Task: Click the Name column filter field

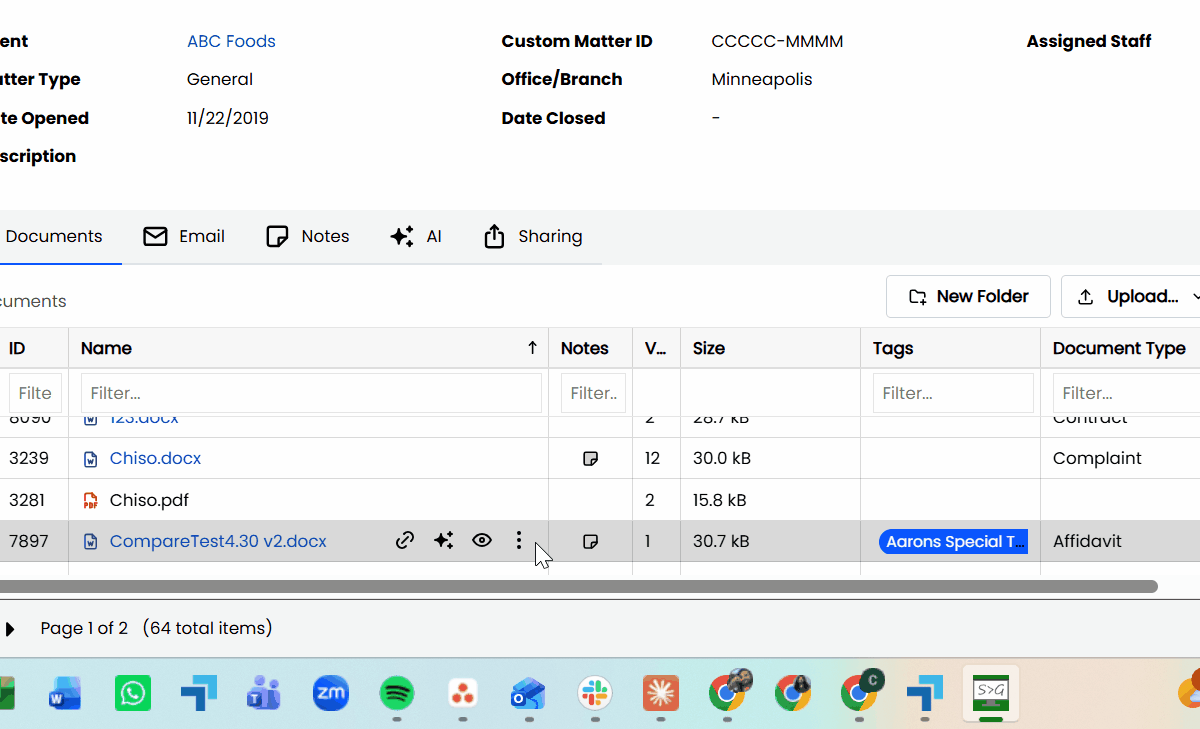Action: click(x=311, y=393)
